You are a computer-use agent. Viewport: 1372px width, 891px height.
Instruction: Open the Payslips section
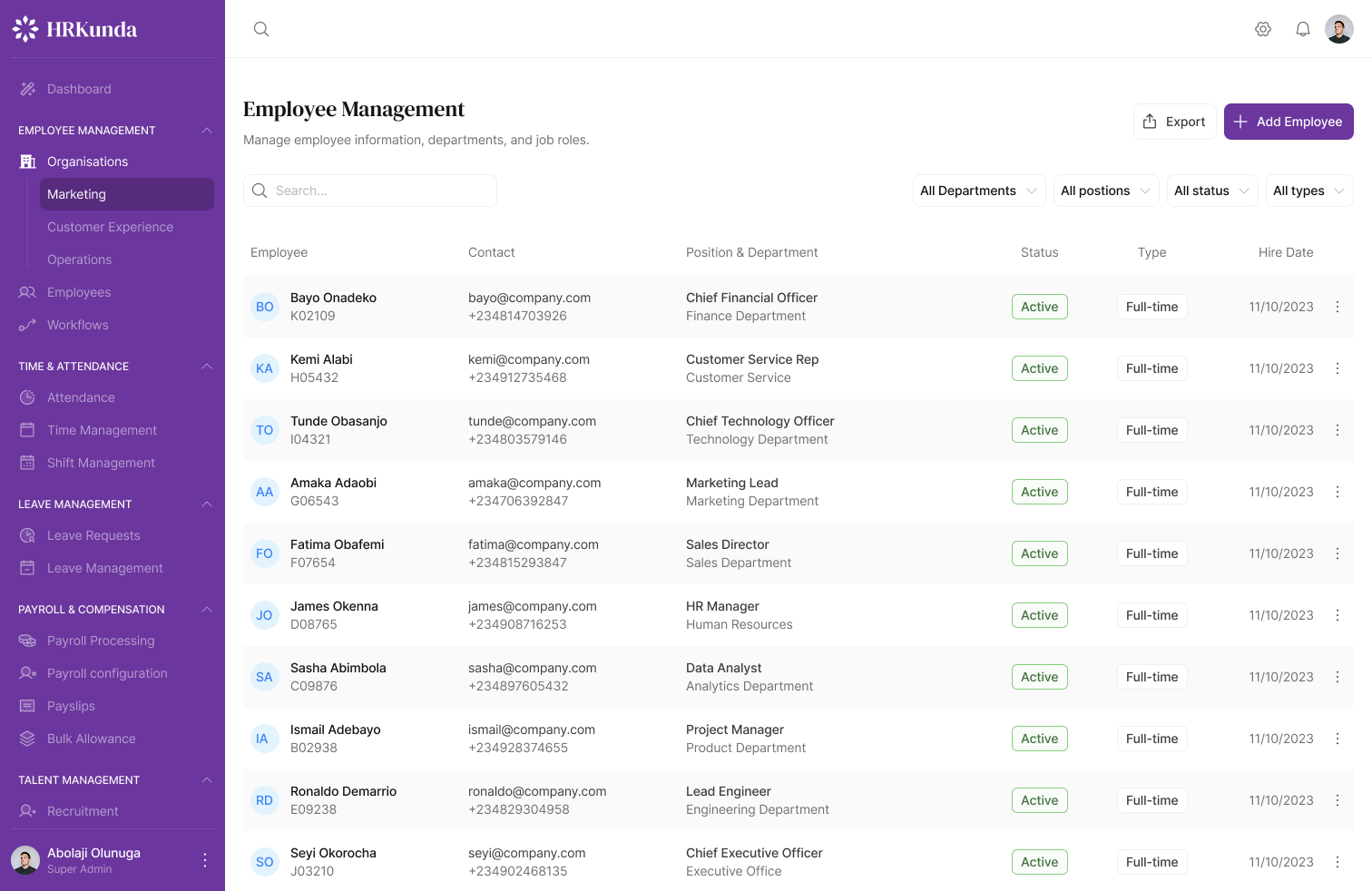click(x=73, y=706)
